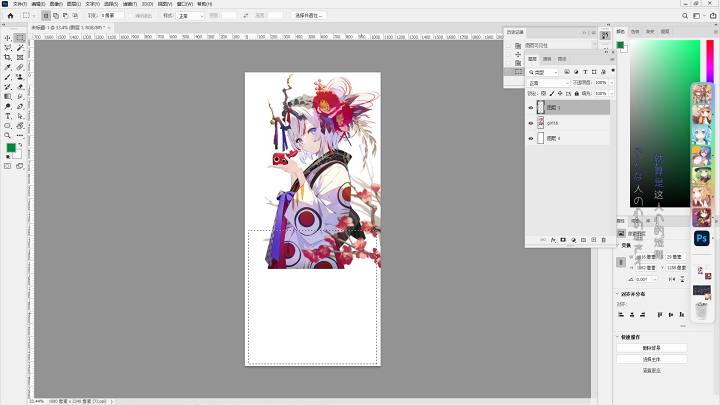Create a new layer group
The height and width of the screenshot is (405, 720).
coord(583,240)
